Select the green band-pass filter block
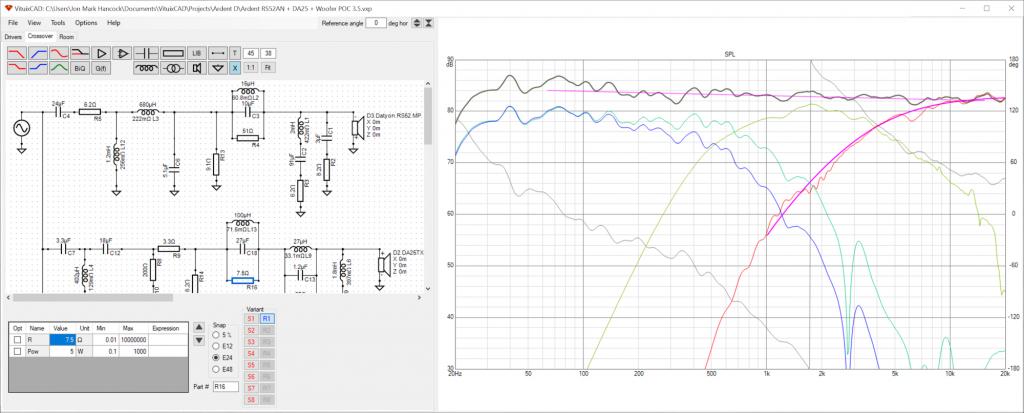This screenshot has height=413, width=1024. coord(59,67)
